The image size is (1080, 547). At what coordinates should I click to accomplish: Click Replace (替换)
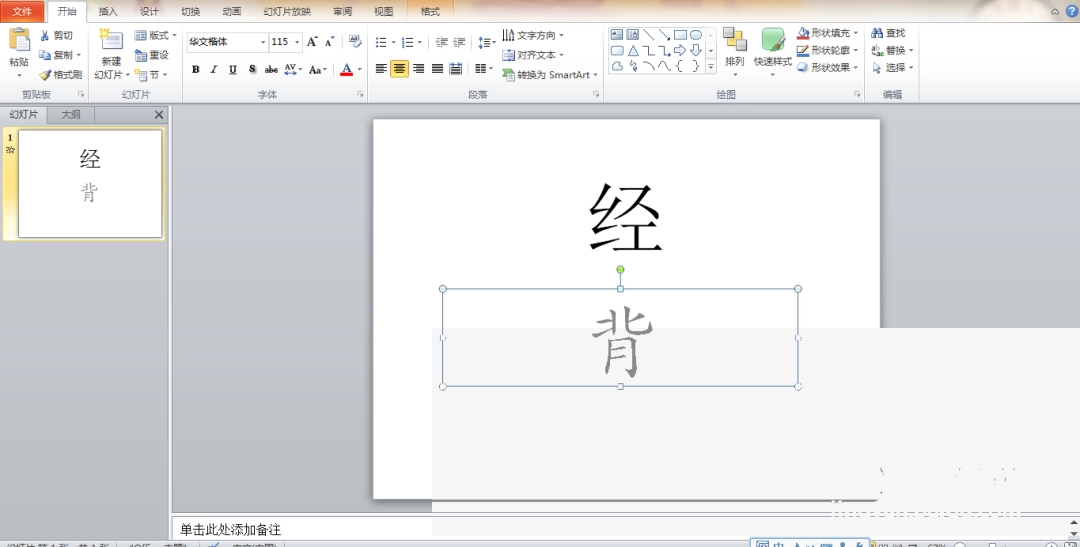click(892, 50)
